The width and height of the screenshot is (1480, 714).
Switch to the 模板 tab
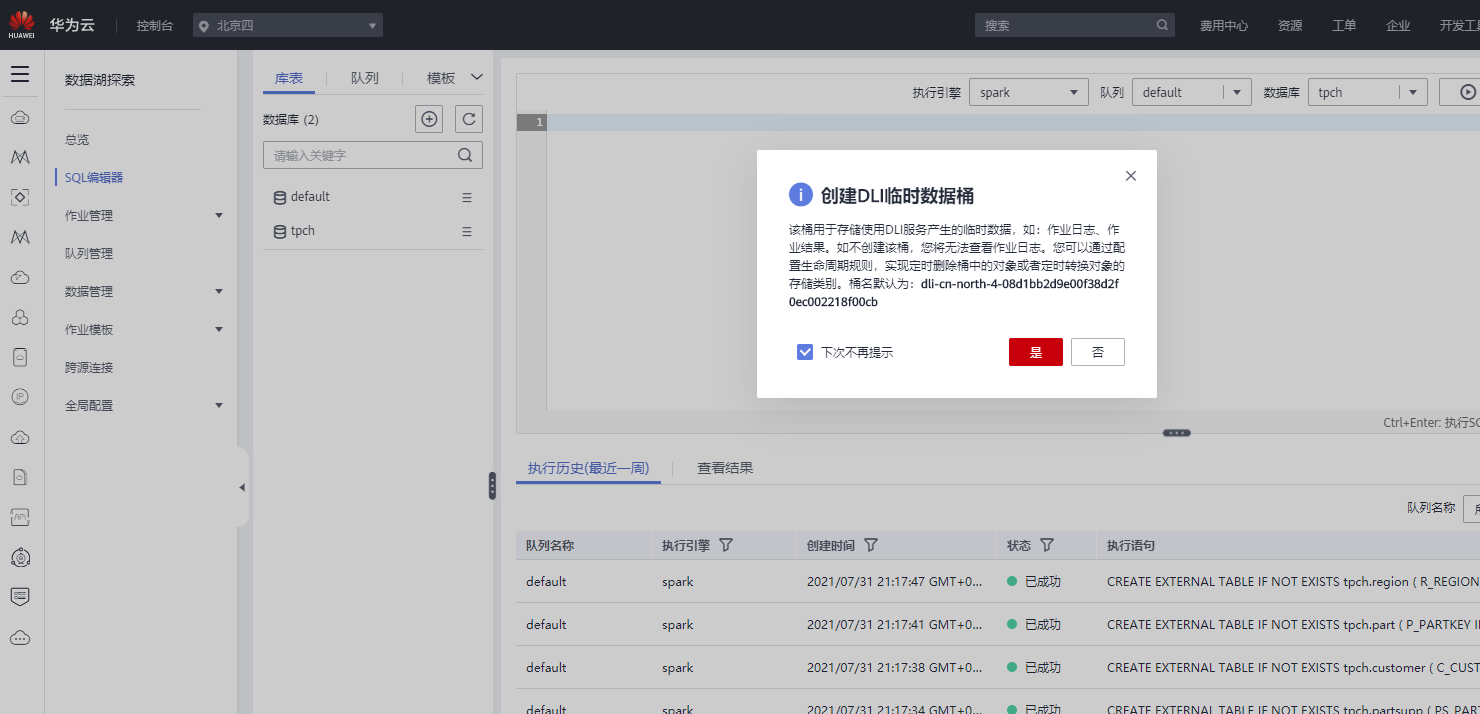441,78
